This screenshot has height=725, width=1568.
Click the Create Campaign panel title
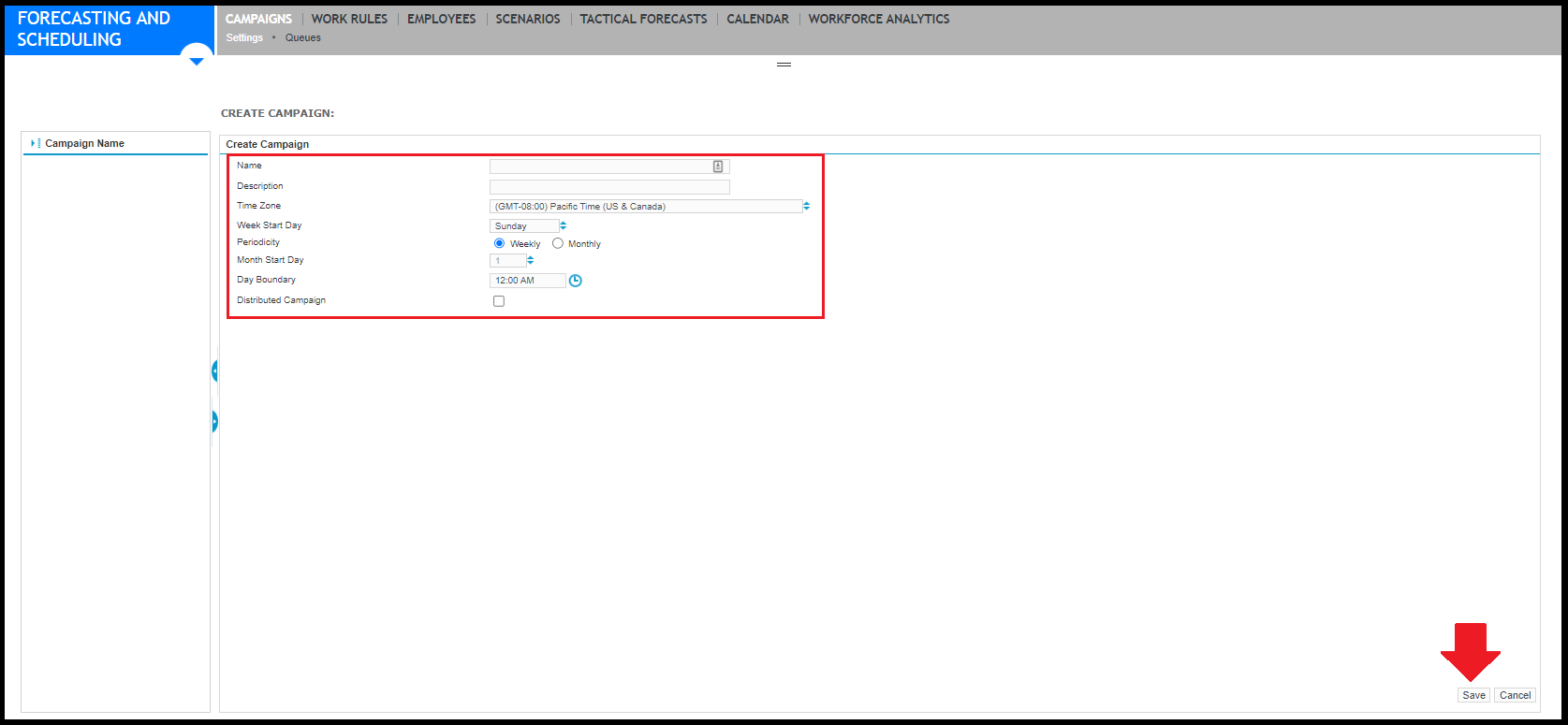[268, 144]
